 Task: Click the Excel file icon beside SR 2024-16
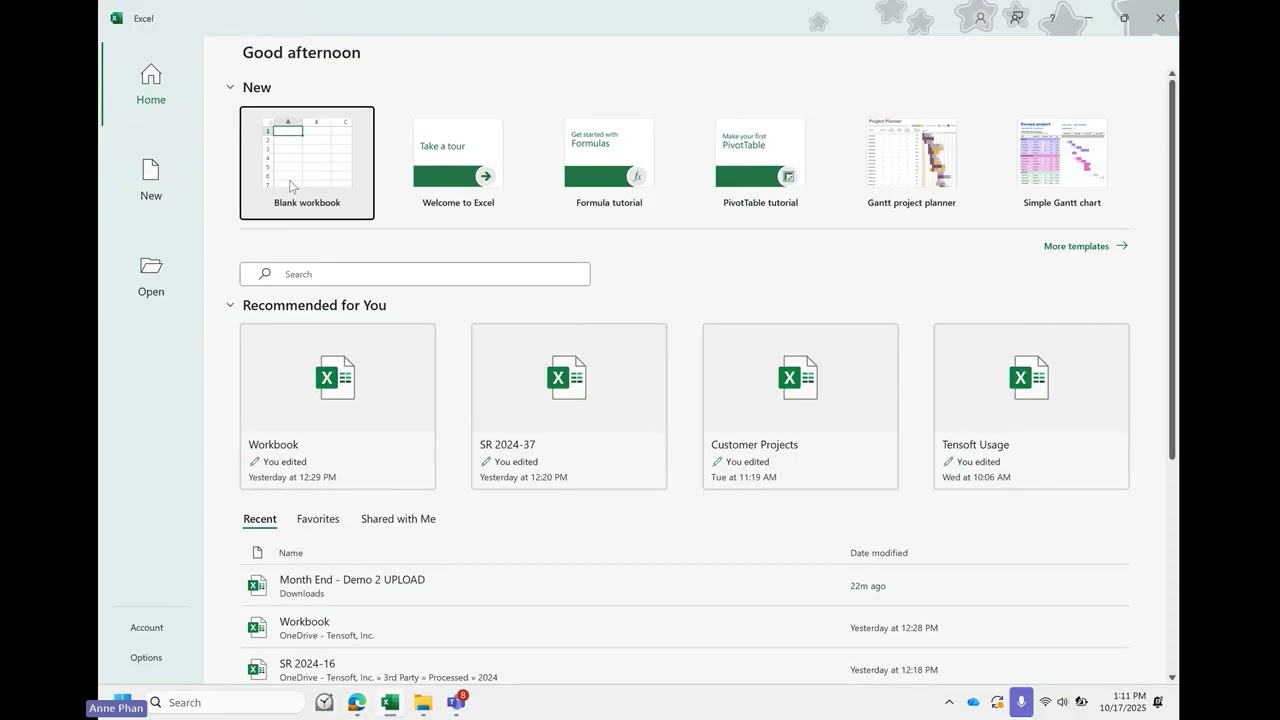257,669
